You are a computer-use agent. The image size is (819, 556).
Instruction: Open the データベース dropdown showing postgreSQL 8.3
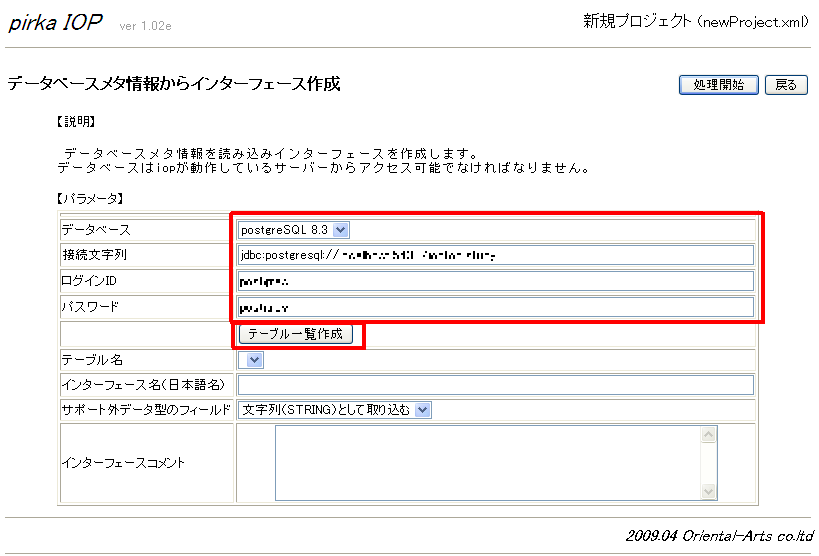pyautogui.click(x=293, y=230)
